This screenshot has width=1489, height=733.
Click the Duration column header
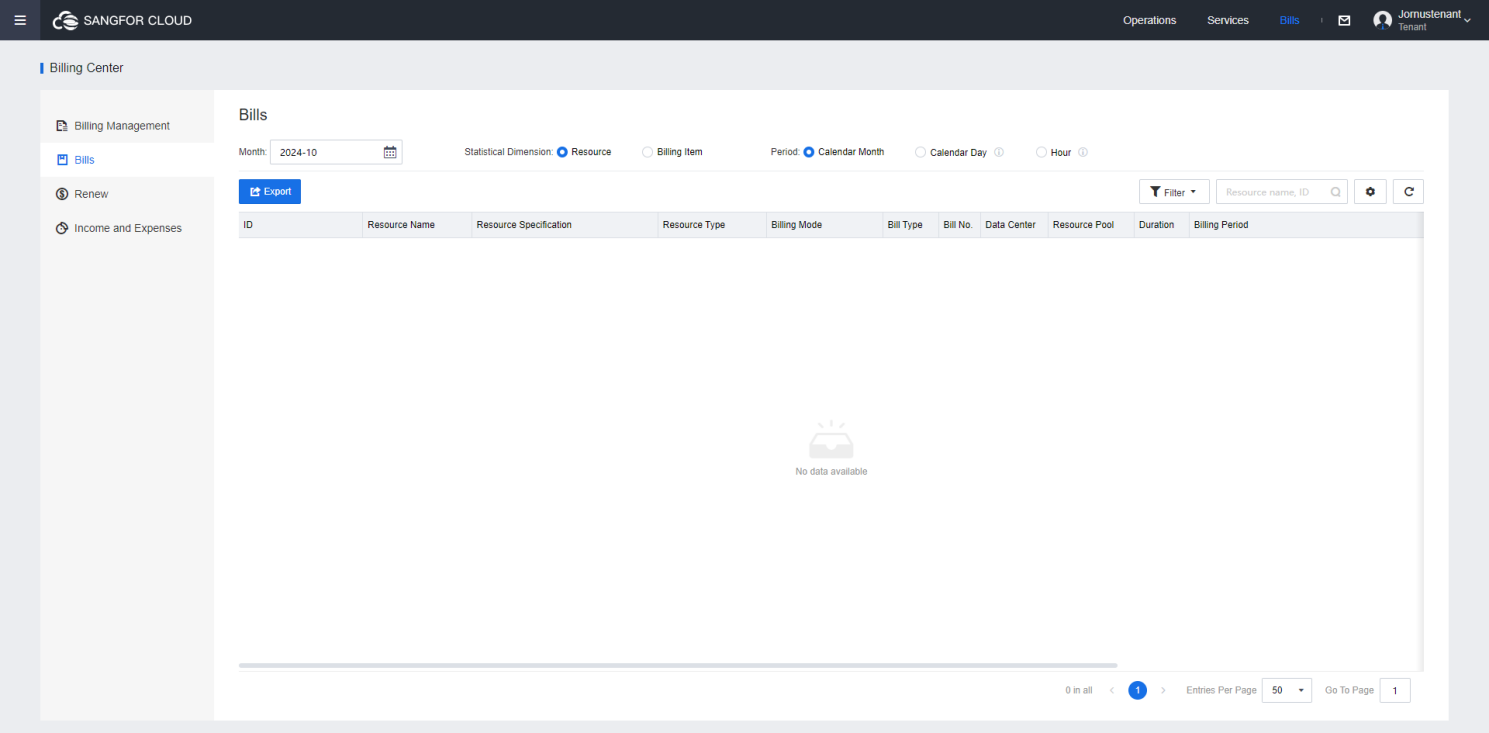[x=1161, y=225]
